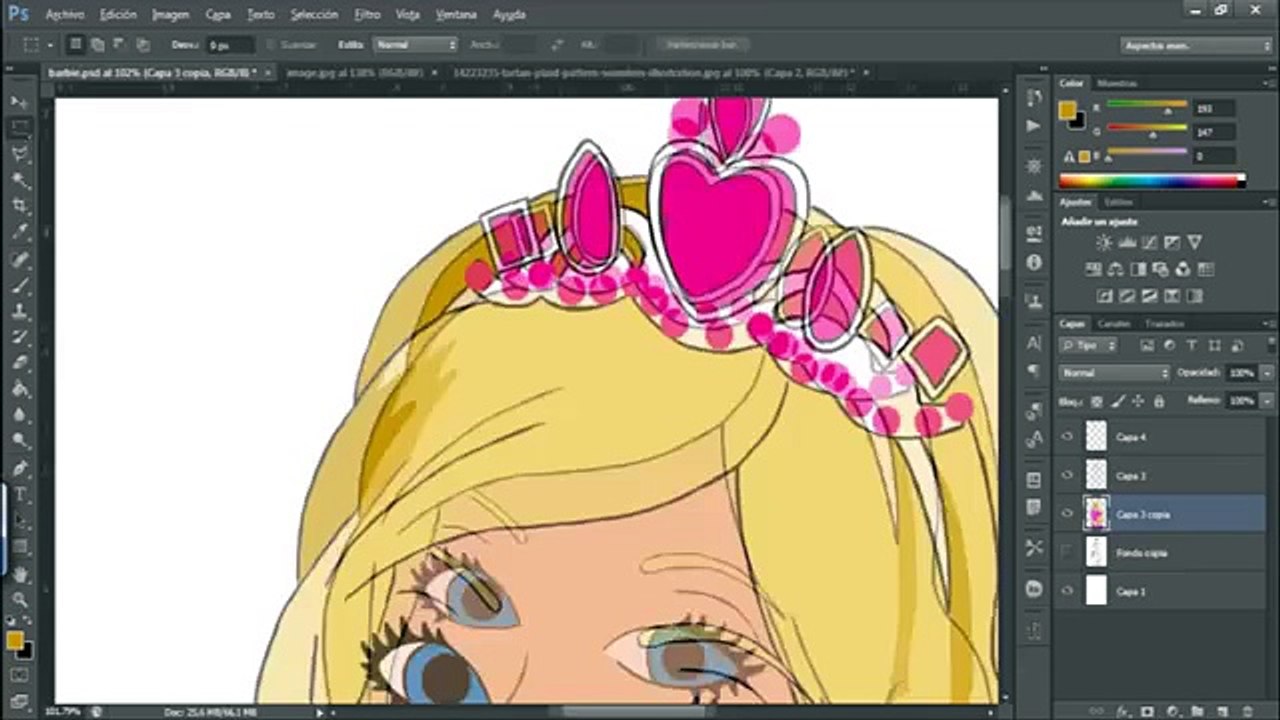1280x720 pixels.
Task: Select the Brush tool
Action: (x=19, y=287)
